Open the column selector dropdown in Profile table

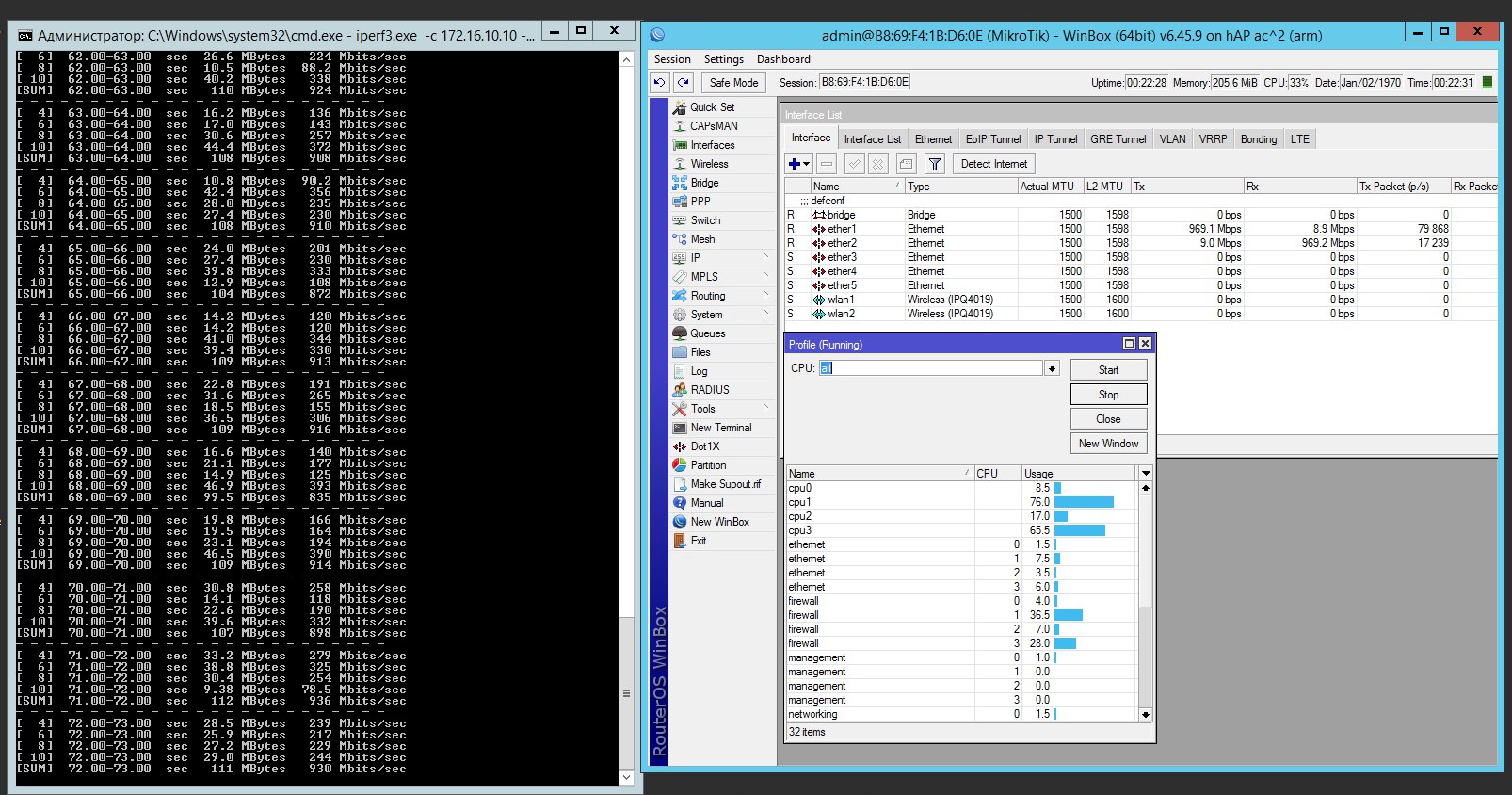pyautogui.click(x=1146, y=473)
